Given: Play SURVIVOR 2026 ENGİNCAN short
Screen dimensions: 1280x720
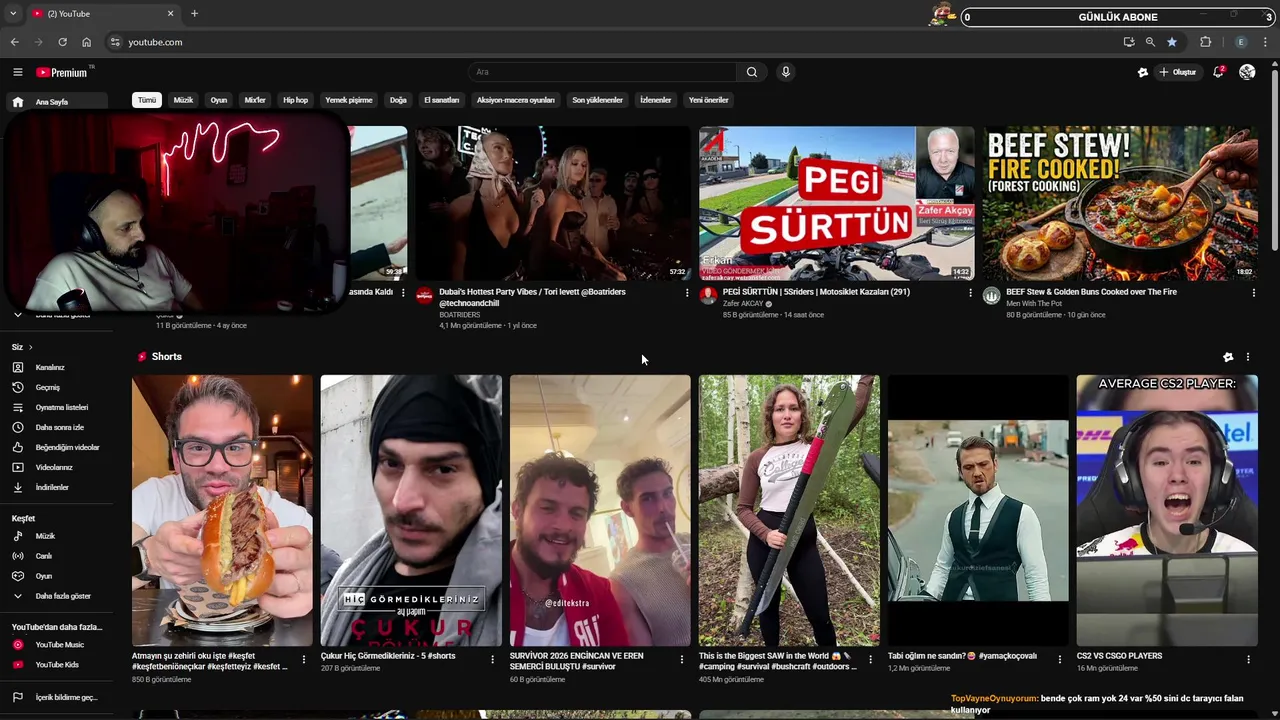Looking at the screenshot, I should [600, 510].
